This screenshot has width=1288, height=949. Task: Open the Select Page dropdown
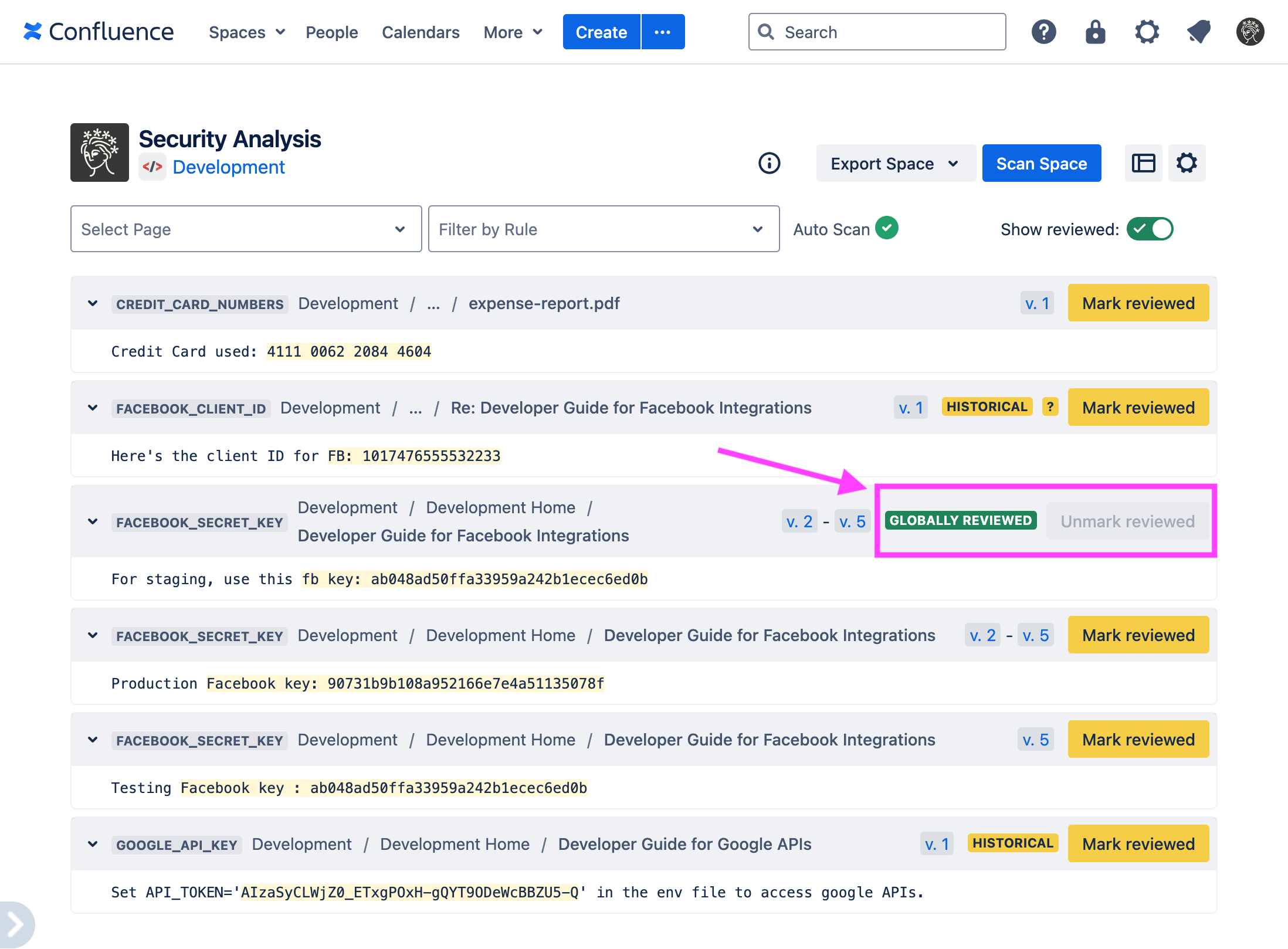[x=246, y=229]
